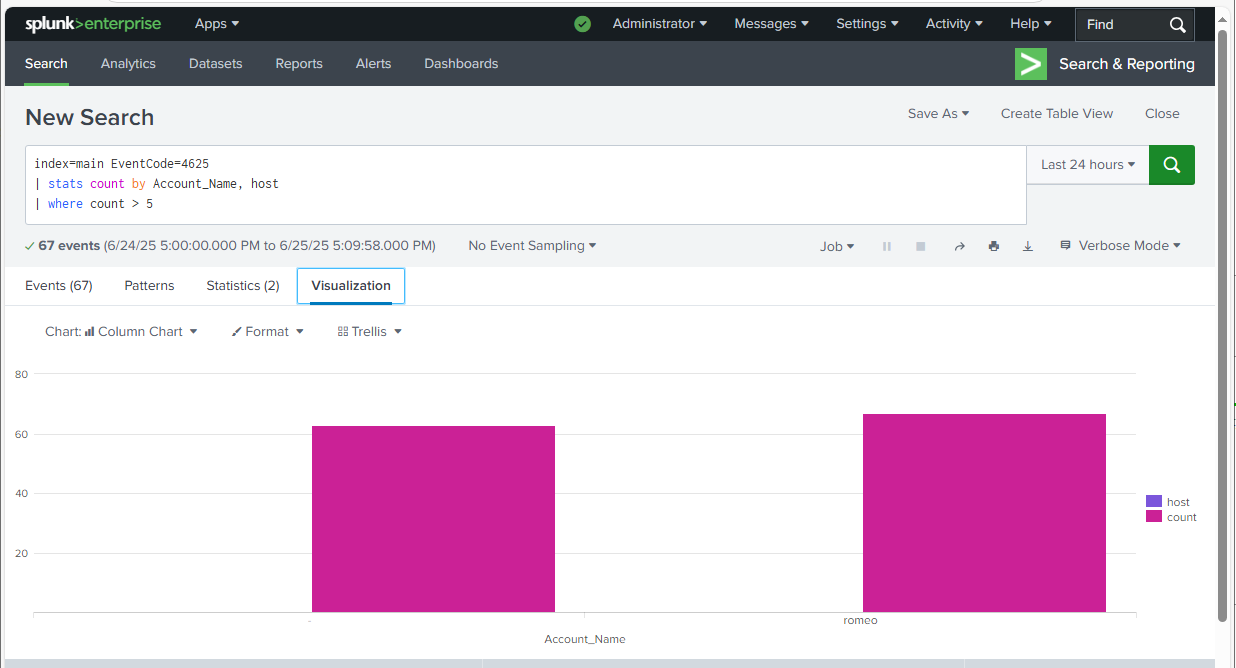Click the vertical page scrollbar
The height and width of the screenshot is (668, 1236).
pyautogui.click(x=1222, y=325)
